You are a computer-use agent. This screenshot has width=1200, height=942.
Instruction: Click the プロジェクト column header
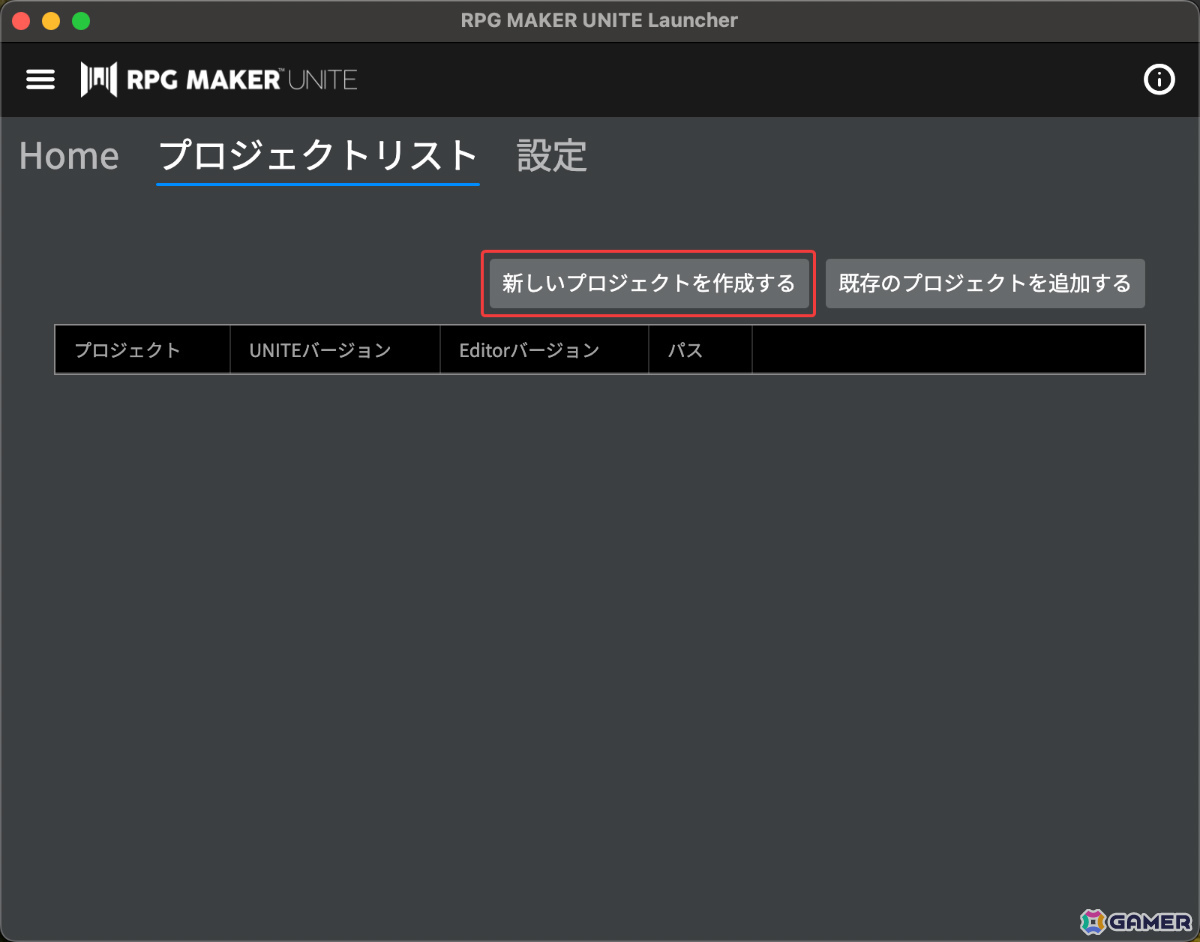[x=143, y=350]
